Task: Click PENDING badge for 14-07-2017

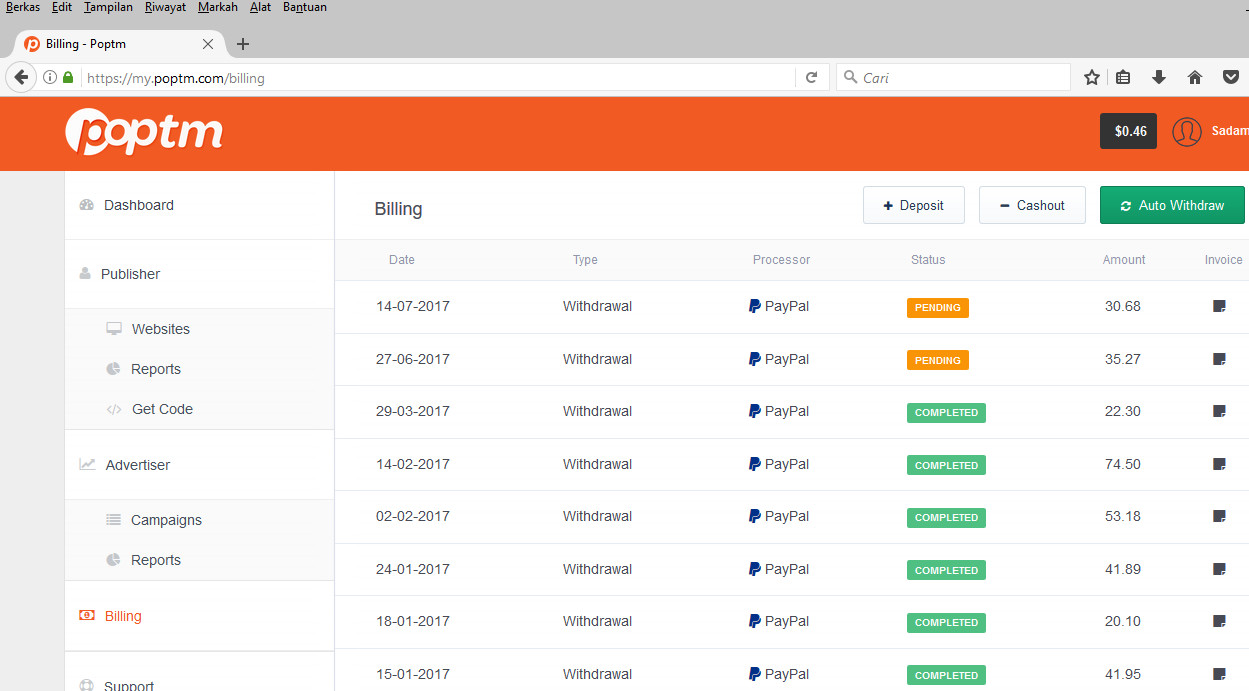Action: point(938,307)
